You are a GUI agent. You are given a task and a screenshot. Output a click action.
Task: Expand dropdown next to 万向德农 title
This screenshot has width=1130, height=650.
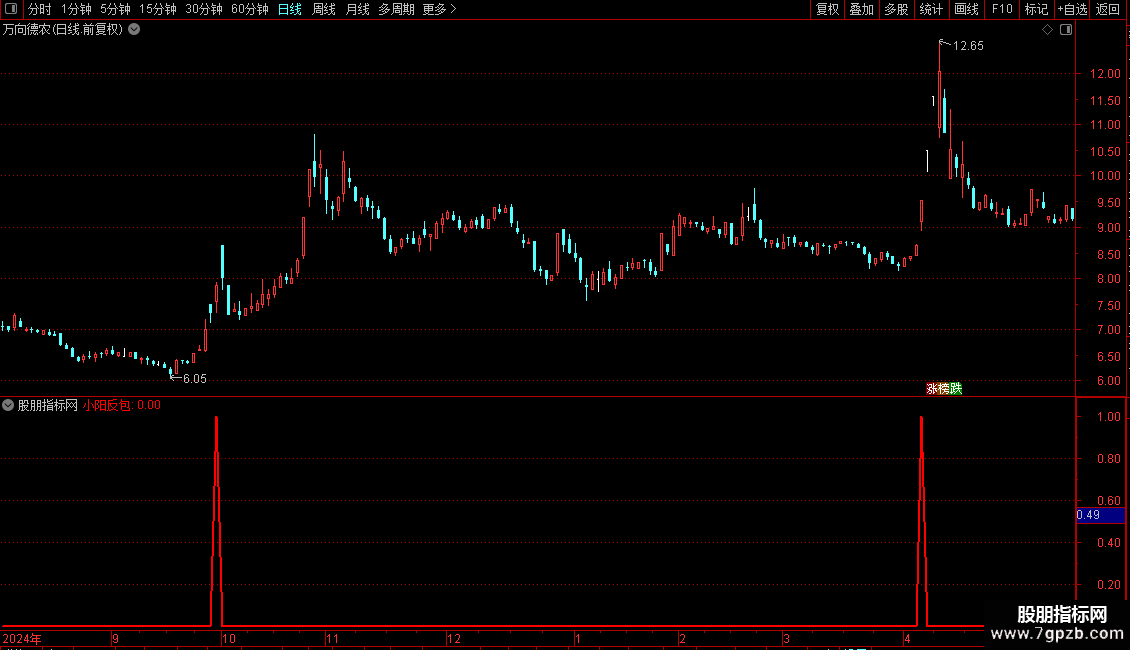(x=134, y=30)
